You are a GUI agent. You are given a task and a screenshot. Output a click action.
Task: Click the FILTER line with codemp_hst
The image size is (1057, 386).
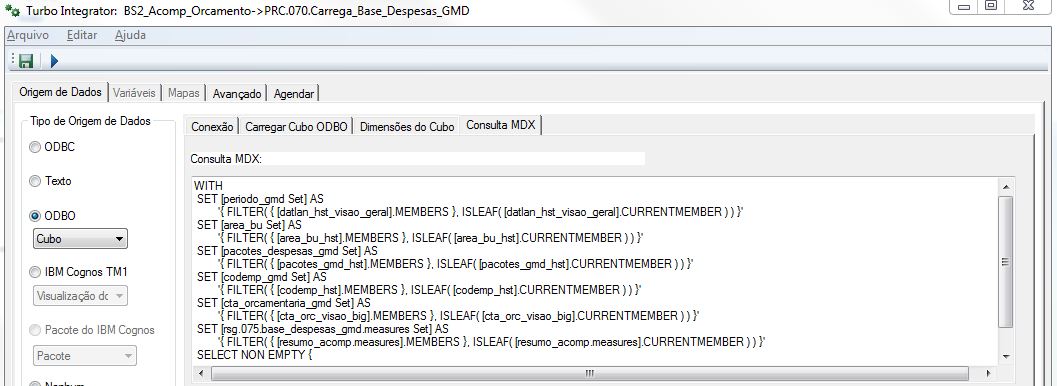click(x=429, y=290)
